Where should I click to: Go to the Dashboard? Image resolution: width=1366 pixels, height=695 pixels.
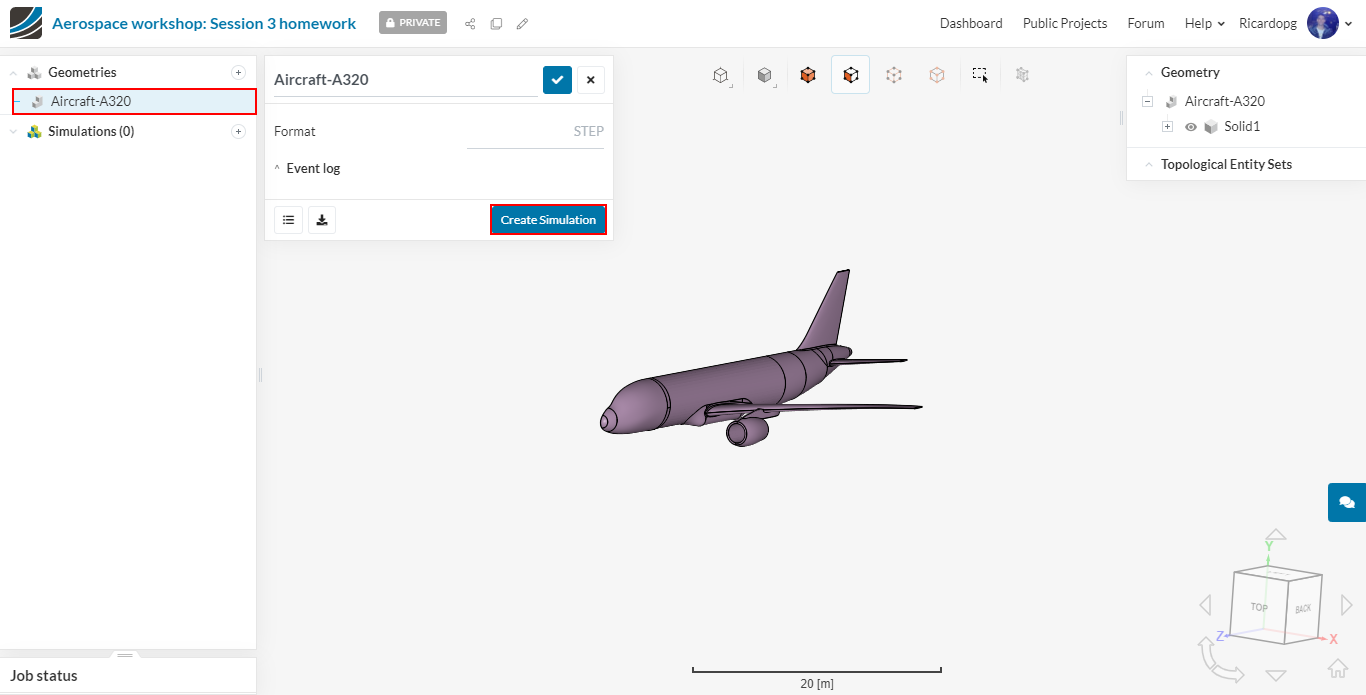point(971,23)
